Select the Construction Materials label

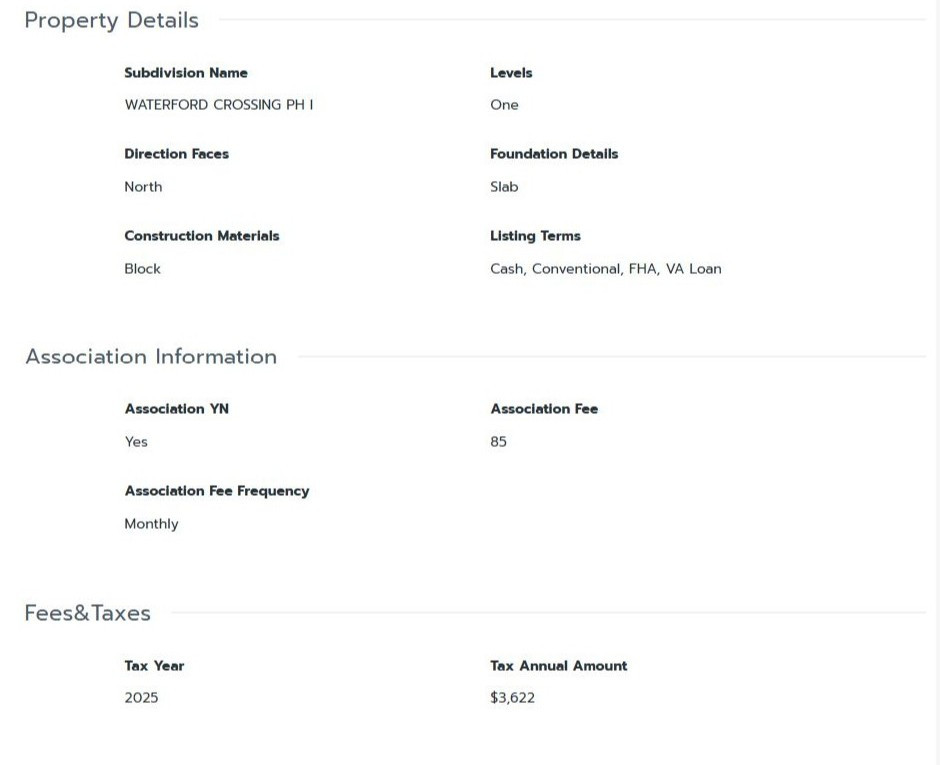(x=202, y=236)
